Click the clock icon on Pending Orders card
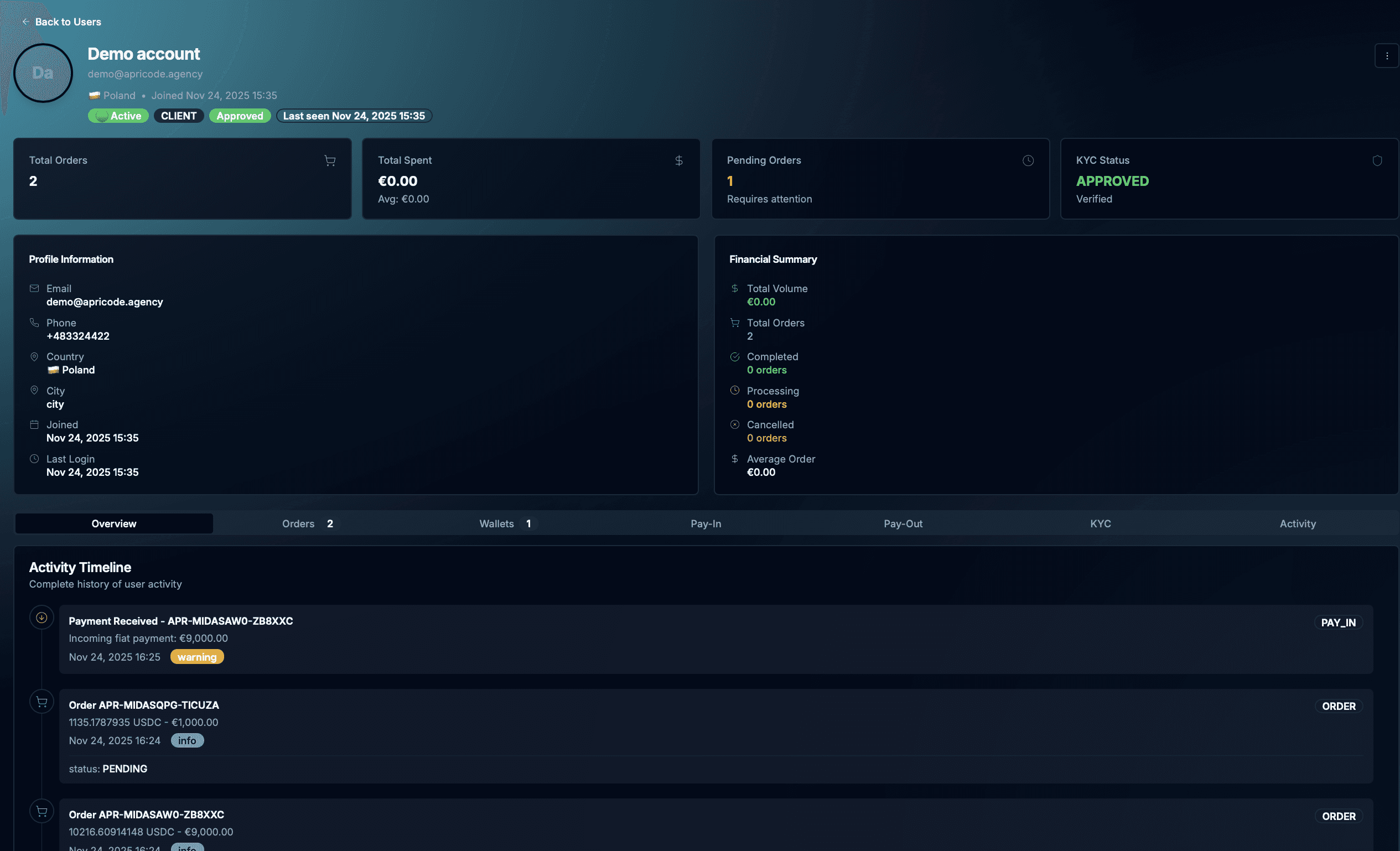Screen dimensions: 1400x851 point(1028,161)
